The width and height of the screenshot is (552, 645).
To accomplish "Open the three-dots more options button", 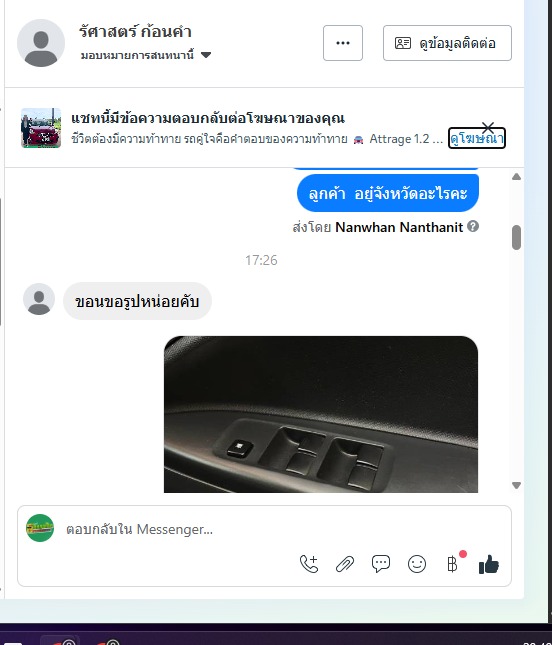I will click(x=343, y=43).
